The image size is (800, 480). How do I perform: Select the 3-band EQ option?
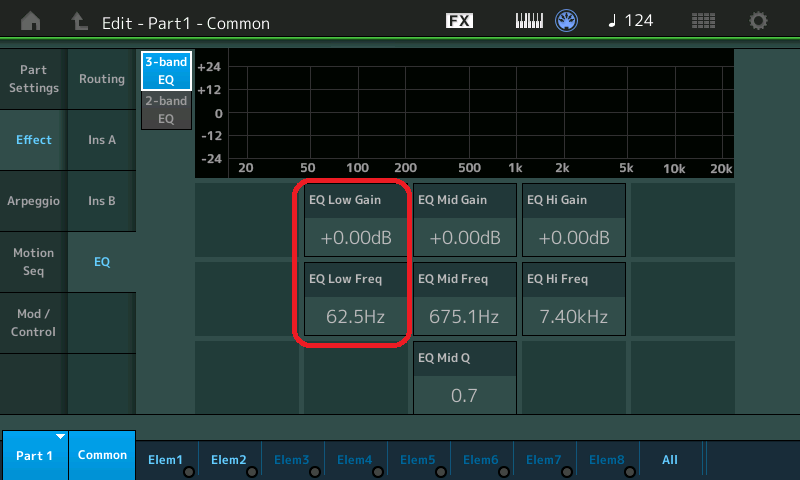tap(166, 71)
